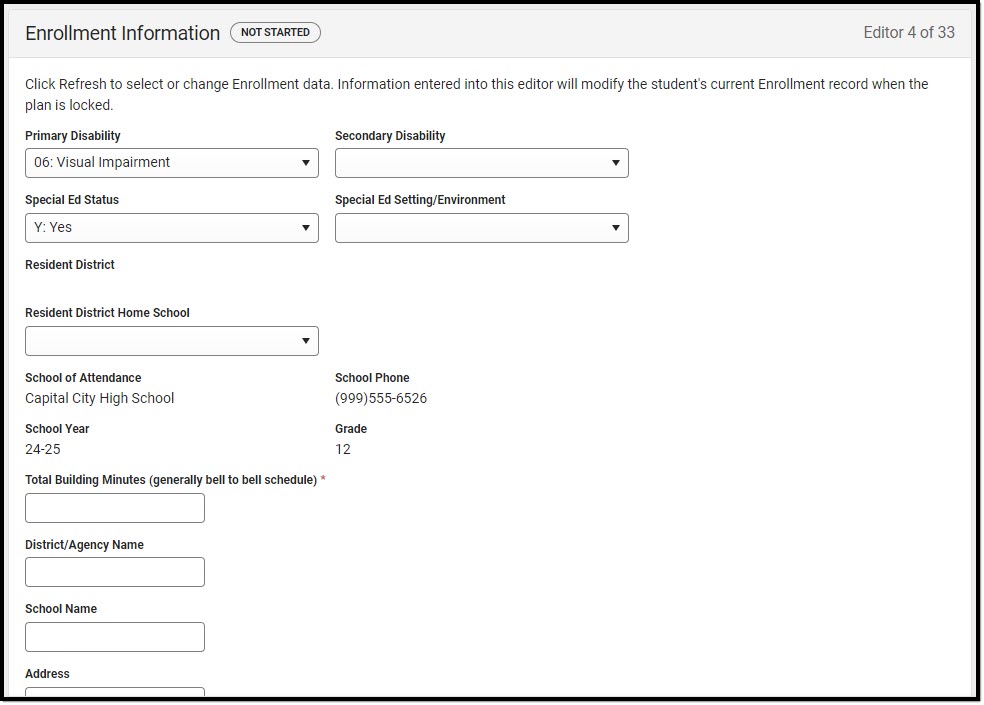
Task: Click the Capital City High School text
Action: [x=100, y=398]
